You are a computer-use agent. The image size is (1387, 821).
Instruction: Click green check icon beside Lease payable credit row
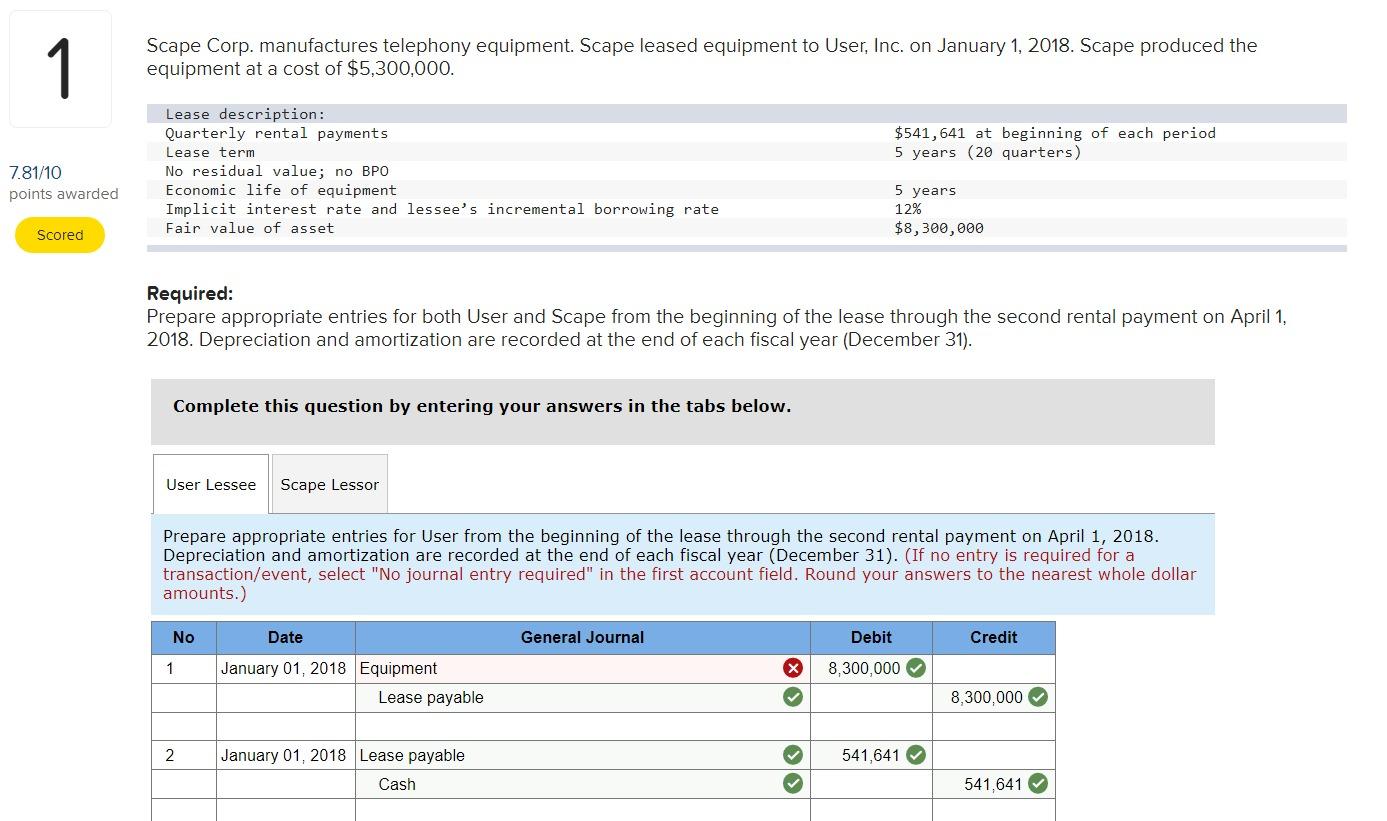click(x=792, y=697)
